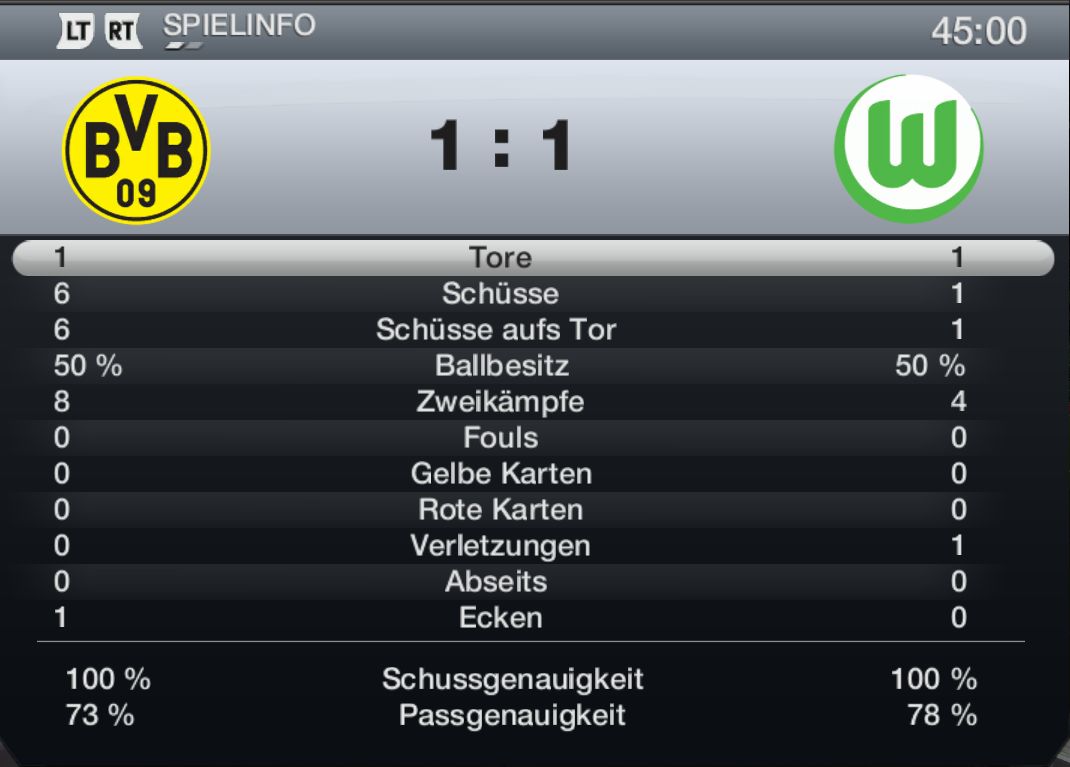
Task: Click the 1 : 1 scoreline
Action: point(501,146)
